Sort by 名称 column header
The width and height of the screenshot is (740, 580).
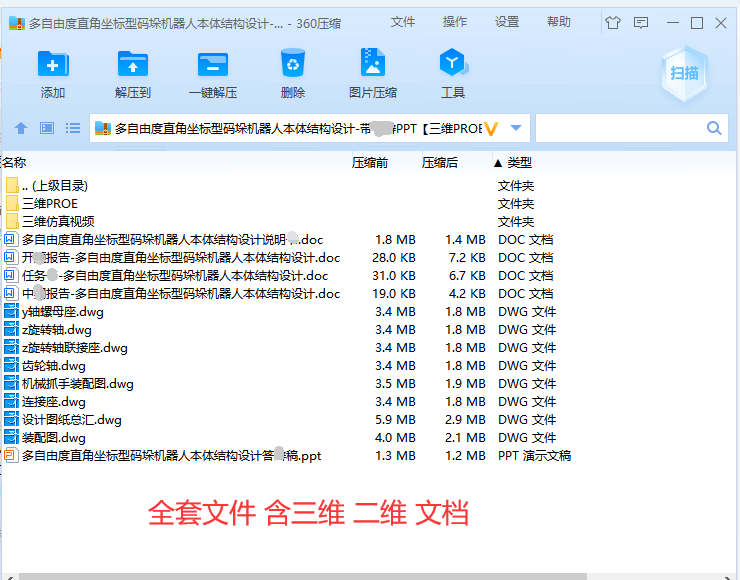pos(14,163)
